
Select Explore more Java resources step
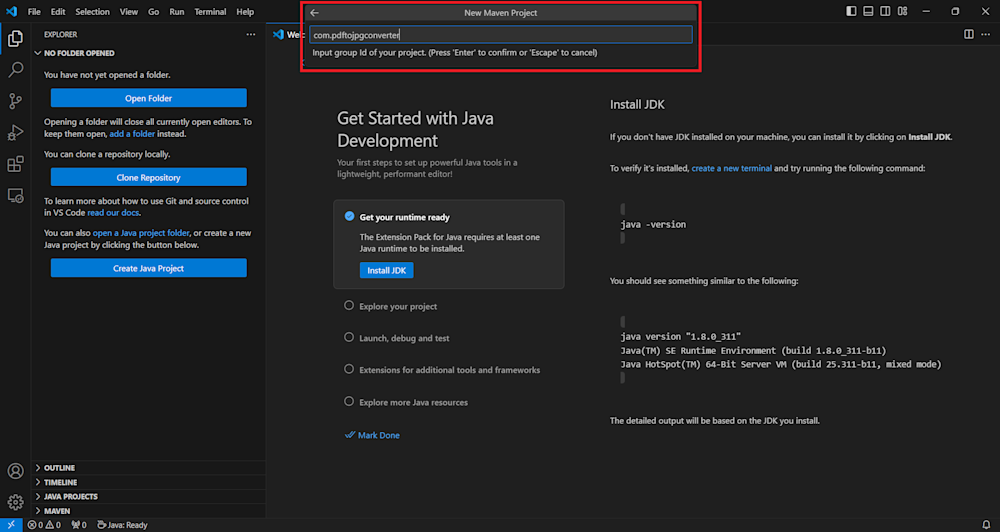point(413,403)
